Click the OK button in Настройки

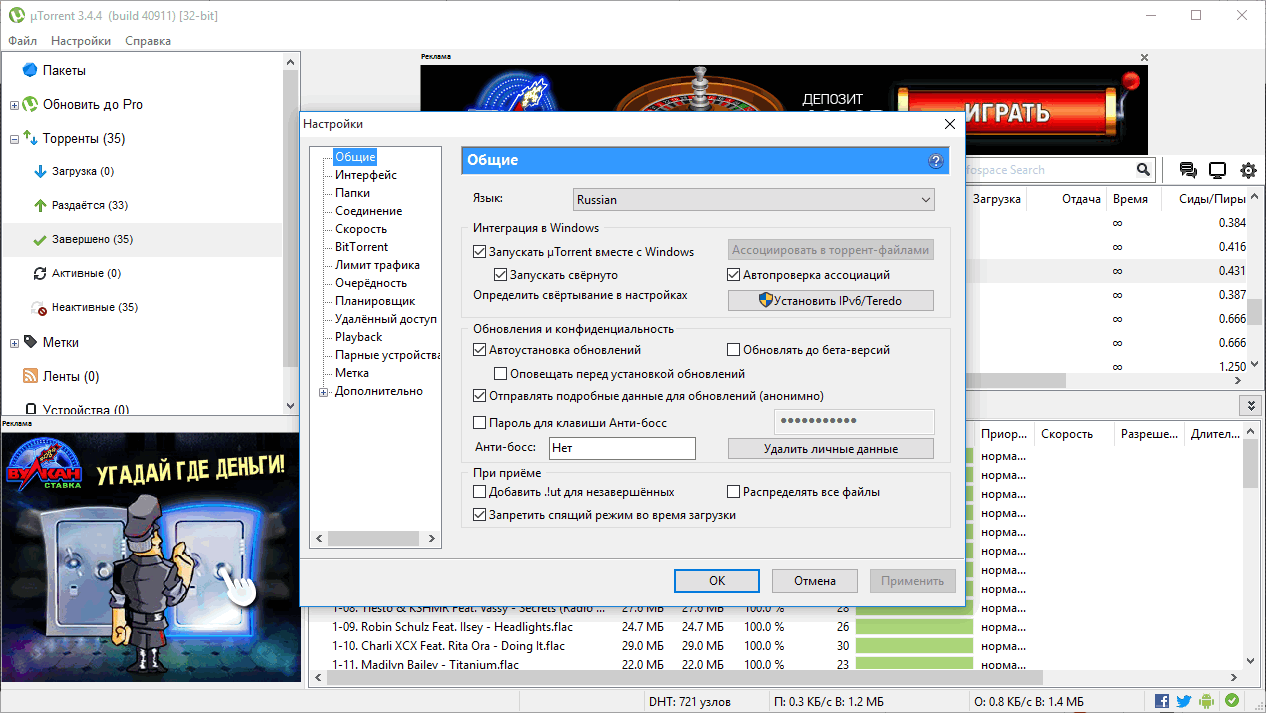pyautogui.click(x=717, y=580)
